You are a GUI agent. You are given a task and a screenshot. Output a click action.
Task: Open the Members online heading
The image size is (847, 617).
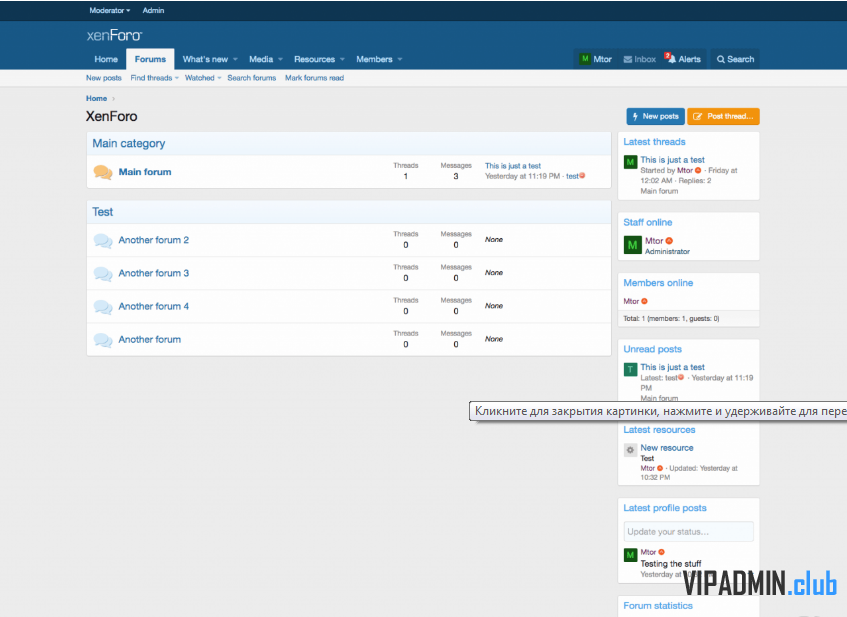658,283
